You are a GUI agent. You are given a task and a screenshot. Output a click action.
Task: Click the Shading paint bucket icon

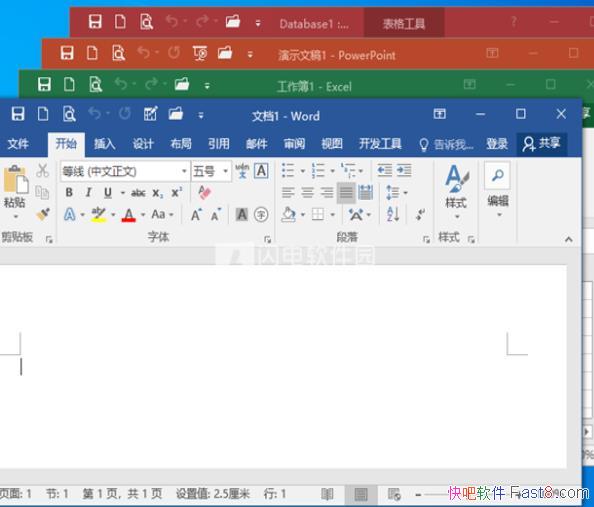tap(289, 215)
